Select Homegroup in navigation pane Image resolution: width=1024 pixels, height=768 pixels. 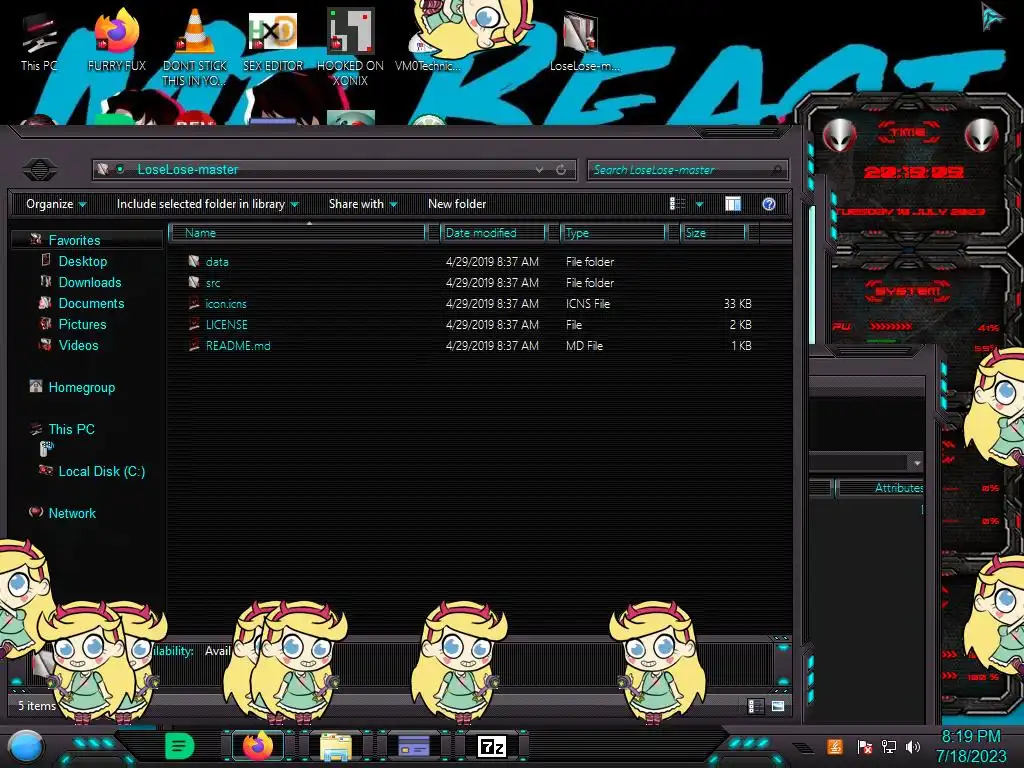(82, 387)
